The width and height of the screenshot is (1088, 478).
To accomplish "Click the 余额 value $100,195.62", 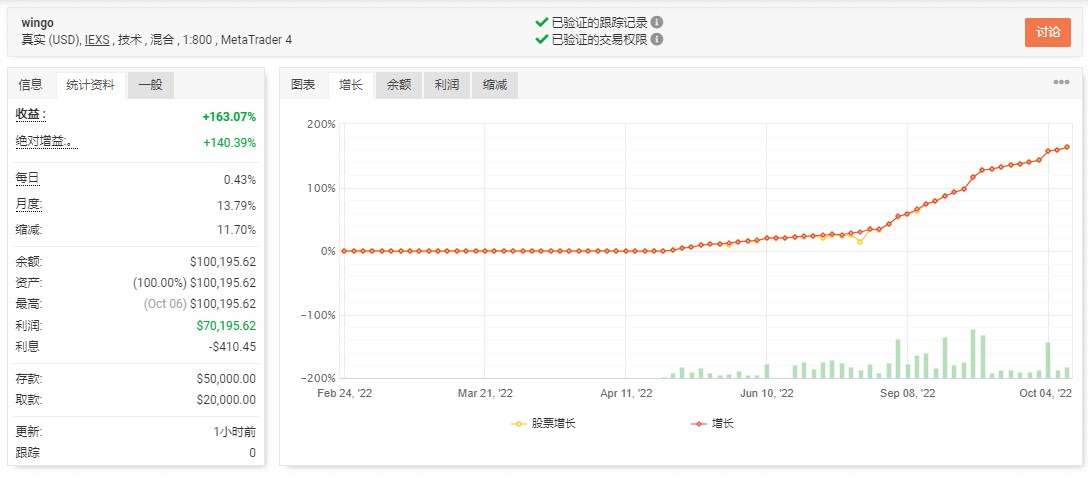I will pyautogui.click(x=223, y=262).
